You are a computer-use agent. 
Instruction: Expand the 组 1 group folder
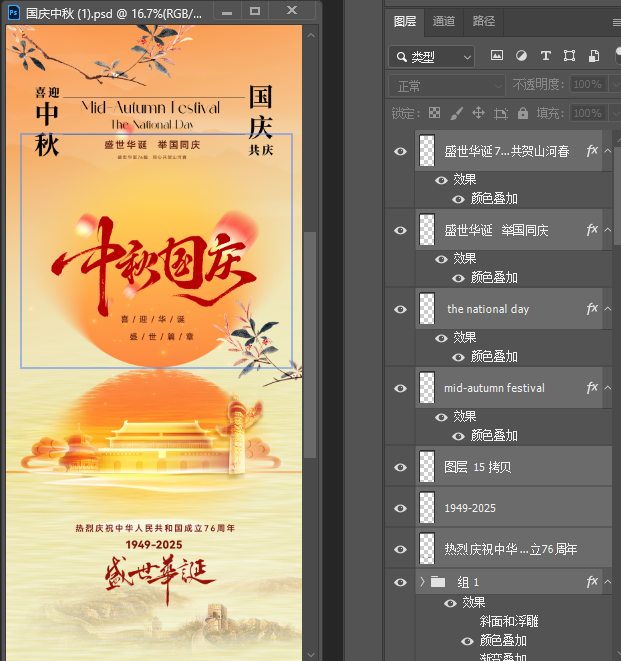(423, 581)
